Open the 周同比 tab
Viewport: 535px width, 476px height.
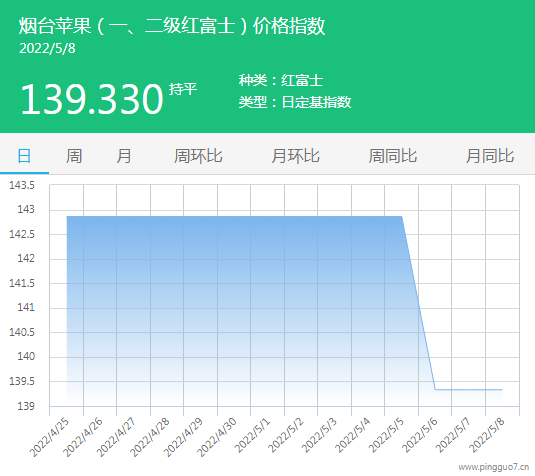click(393, 156)
